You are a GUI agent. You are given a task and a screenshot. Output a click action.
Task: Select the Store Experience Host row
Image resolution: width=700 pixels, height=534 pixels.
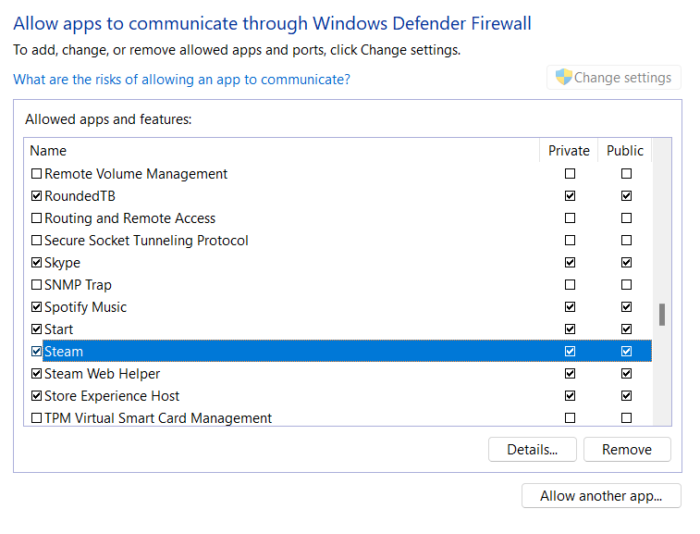[112, 396]
